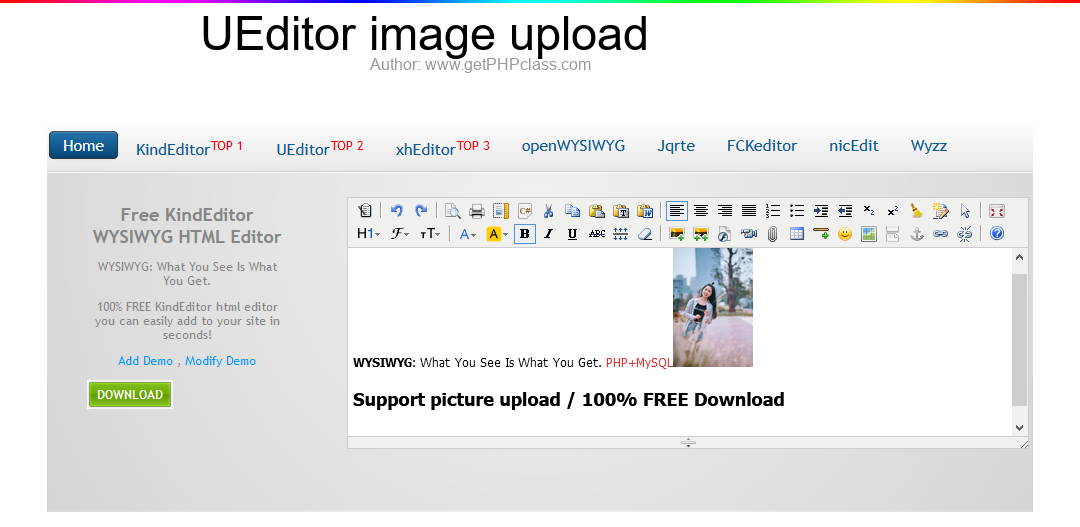The width and height of the screenshot is (1080, 527).
Task: Decrease paragraph indent
Action: pyautogui.click(x=845, y=211)
